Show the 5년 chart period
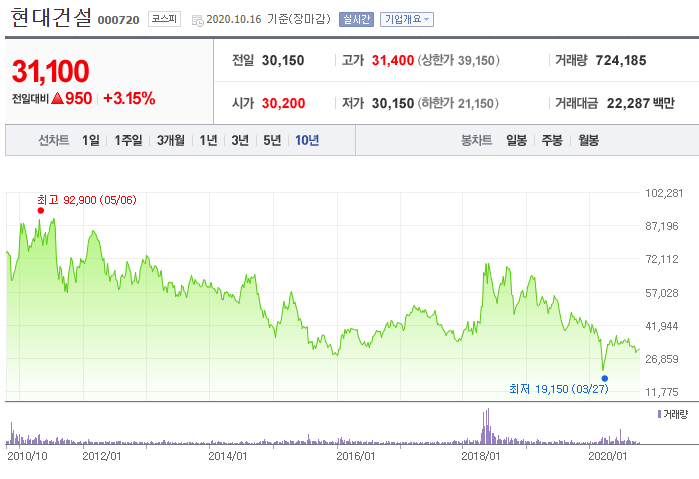Image resolution: width=699 pixels, height=479 pixels. [x=272, y=140]
